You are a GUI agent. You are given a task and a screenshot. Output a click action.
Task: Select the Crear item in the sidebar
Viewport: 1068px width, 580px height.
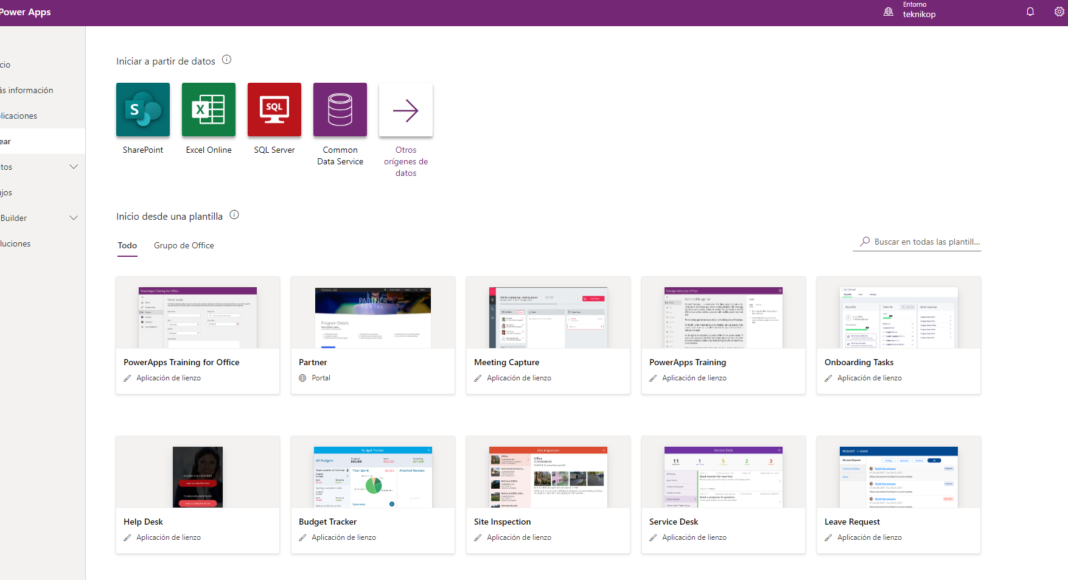[42, 141]
